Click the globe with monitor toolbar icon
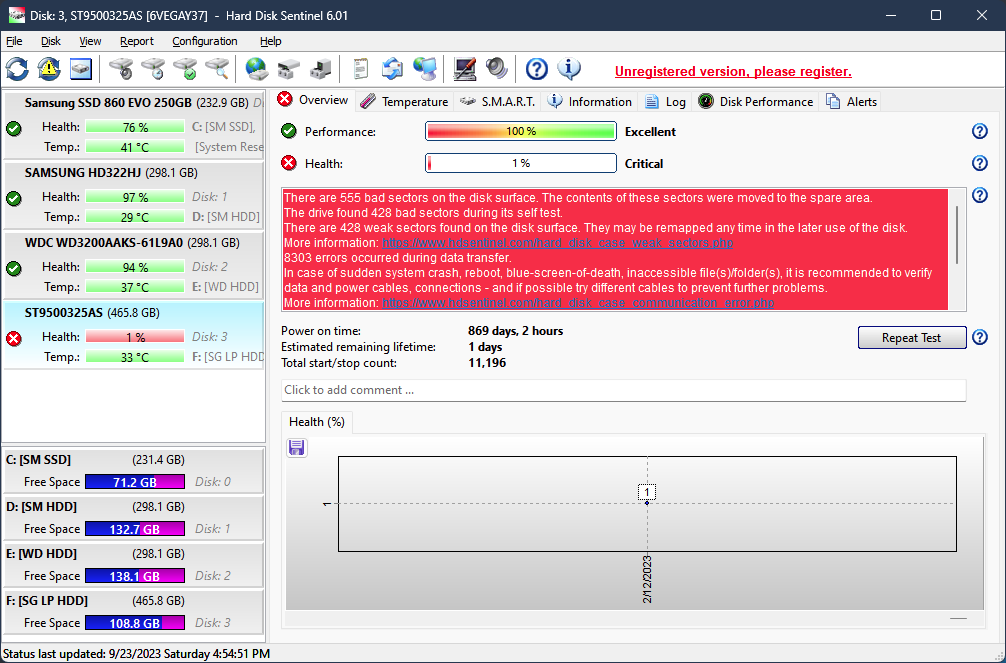 pos(424,69)
